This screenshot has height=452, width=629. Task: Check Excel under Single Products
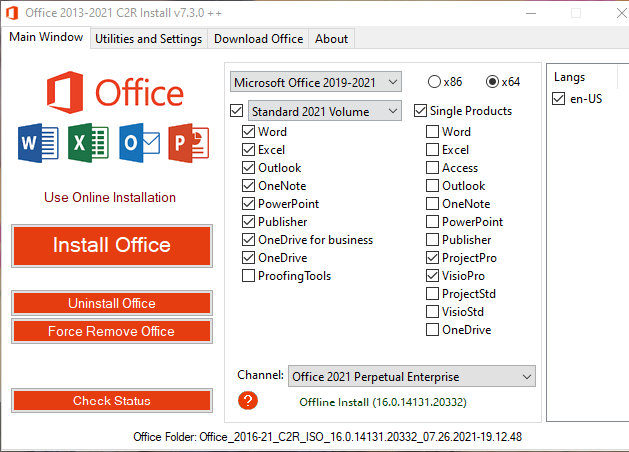[432, 150]
